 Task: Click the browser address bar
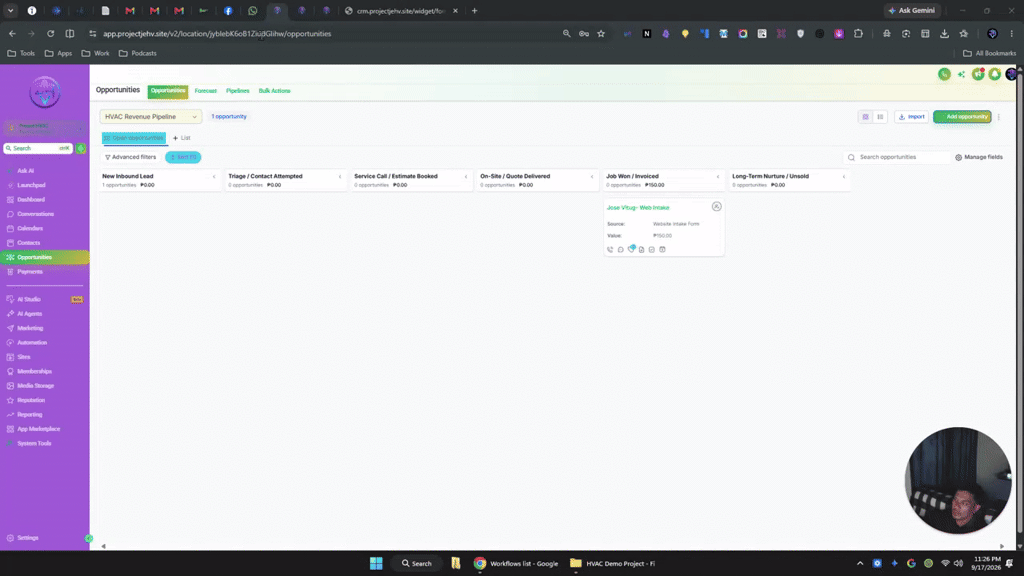[327, 33]
